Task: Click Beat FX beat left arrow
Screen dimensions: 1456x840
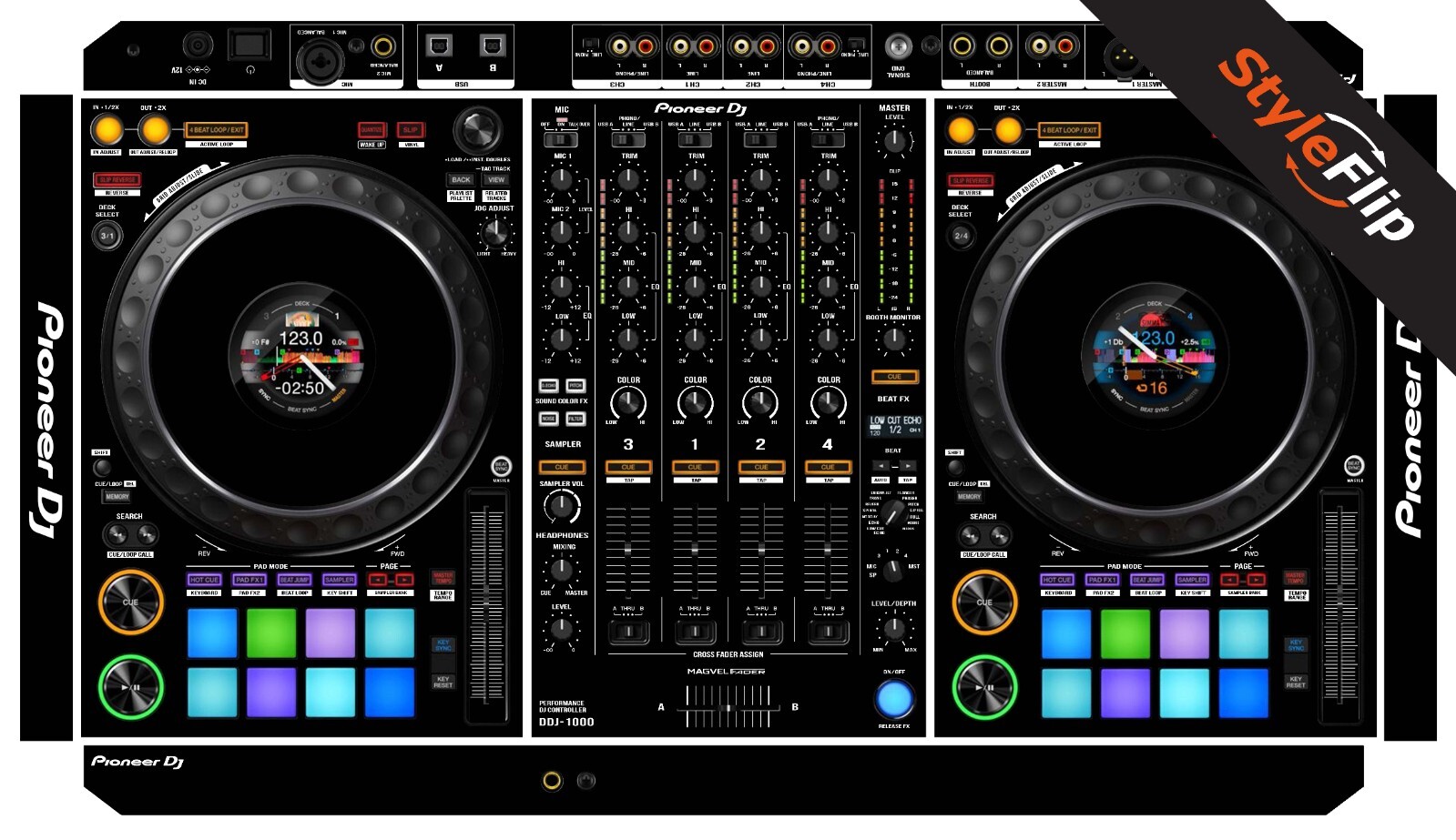Action: click(x=881, y=465)
